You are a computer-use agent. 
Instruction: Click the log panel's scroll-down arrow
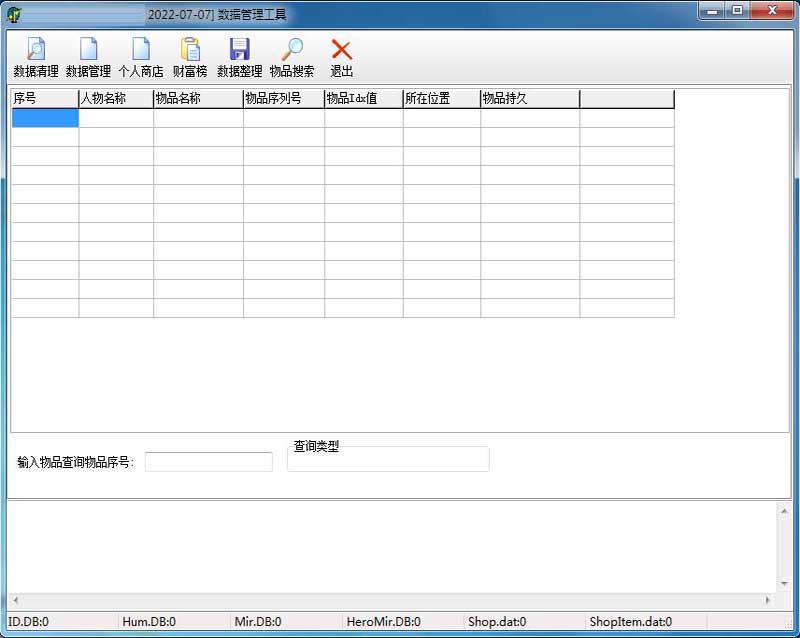click(x=783, y=583)
